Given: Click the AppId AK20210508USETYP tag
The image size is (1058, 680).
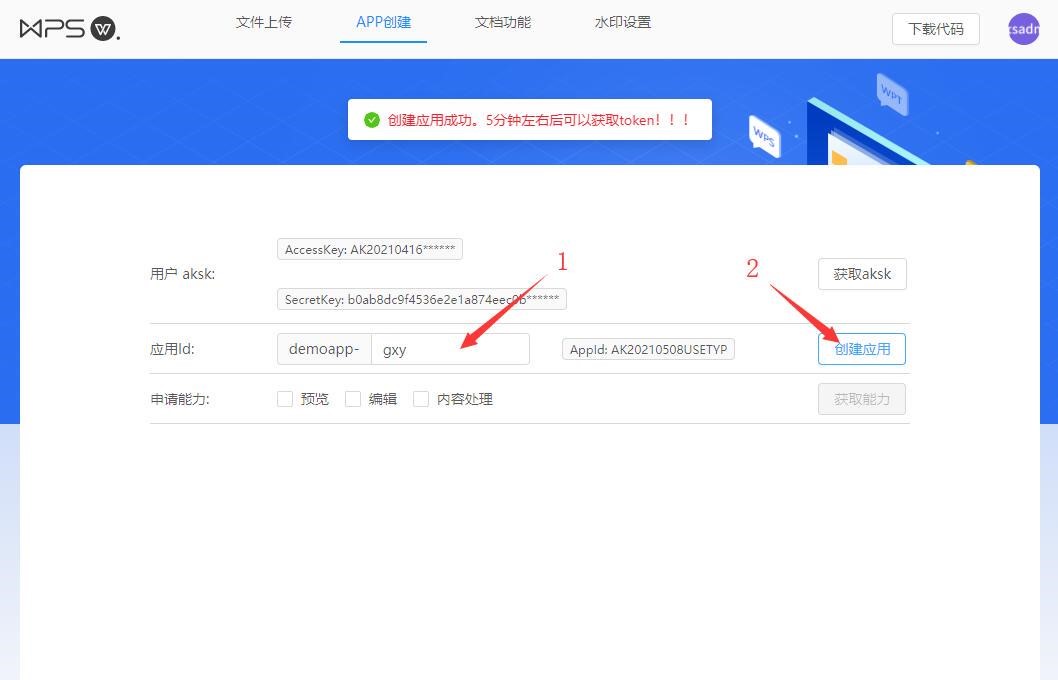Looking at the screenshot, I should (x=648, y=349).
